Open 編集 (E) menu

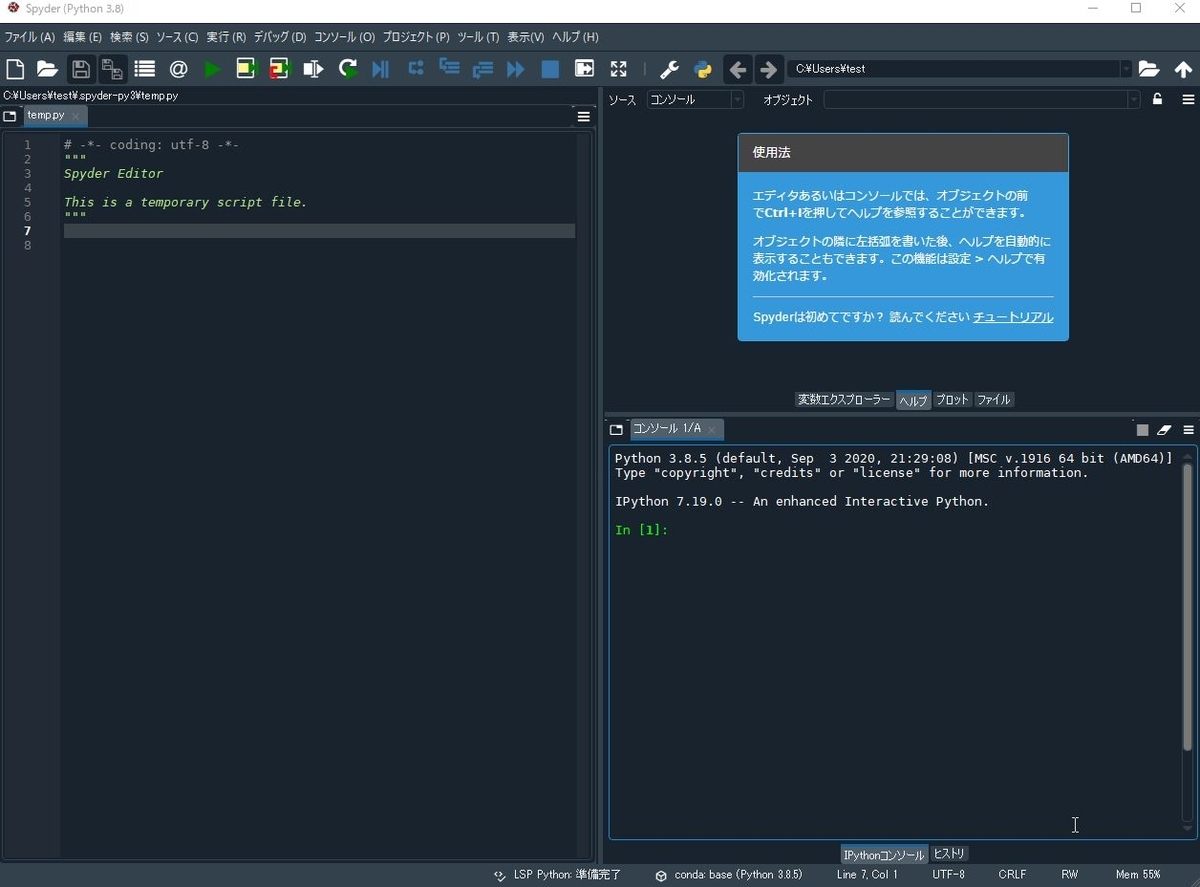pyautogui.click(x=82, y=37)
